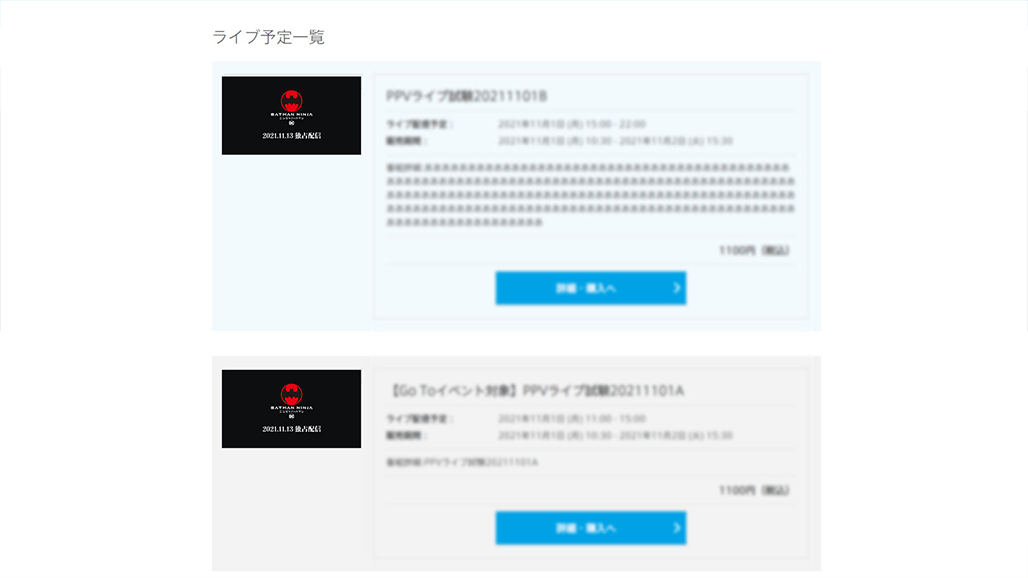This screenshot has height=578, width=1028.
Task: Click the chevron arrow in 20211101A's purchase button
Action: pos(676,528)
